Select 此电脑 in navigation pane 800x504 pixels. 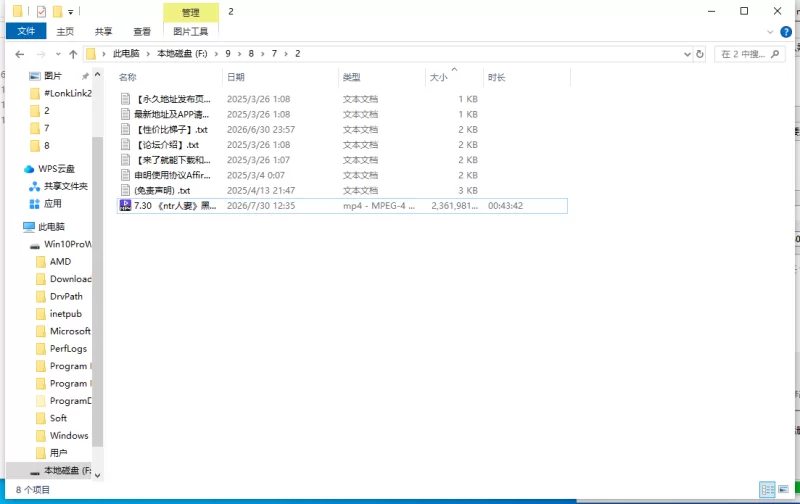pos(51,226)
